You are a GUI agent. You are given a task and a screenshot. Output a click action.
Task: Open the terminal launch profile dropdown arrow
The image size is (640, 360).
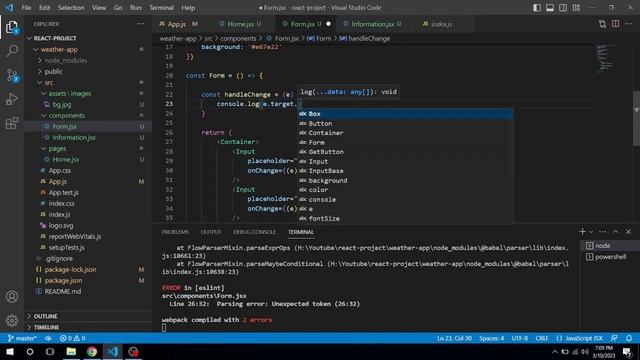(591, 232)
